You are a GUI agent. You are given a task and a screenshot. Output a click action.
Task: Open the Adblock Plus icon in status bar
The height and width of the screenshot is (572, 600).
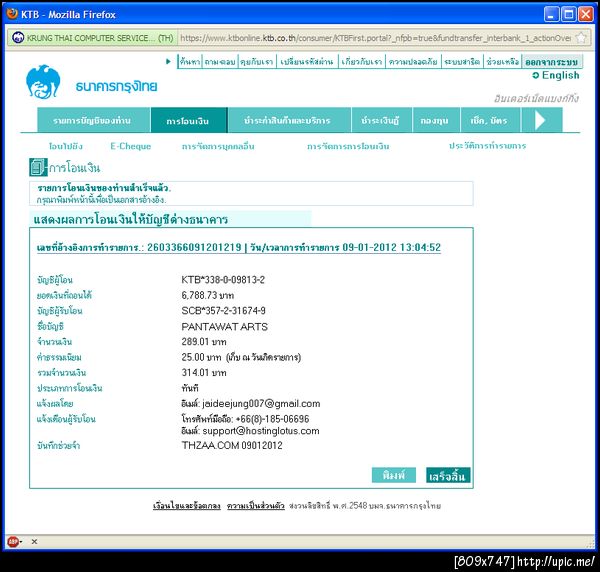13,541
